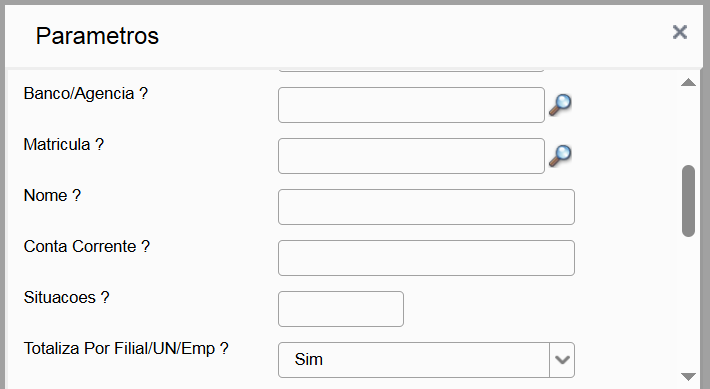Click the vertical scrollbar thumb

pos(688,201)
